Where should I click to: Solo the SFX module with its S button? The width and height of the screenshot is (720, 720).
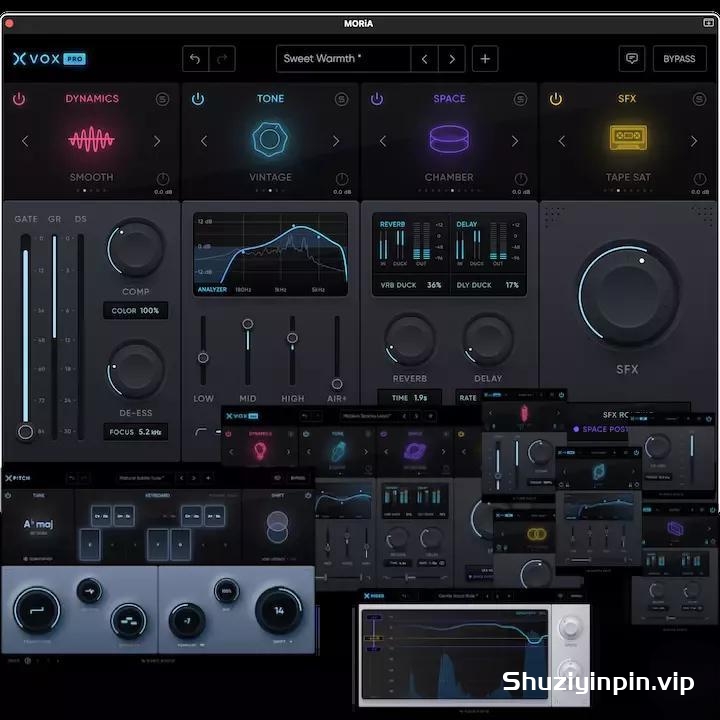coord(699,99)
